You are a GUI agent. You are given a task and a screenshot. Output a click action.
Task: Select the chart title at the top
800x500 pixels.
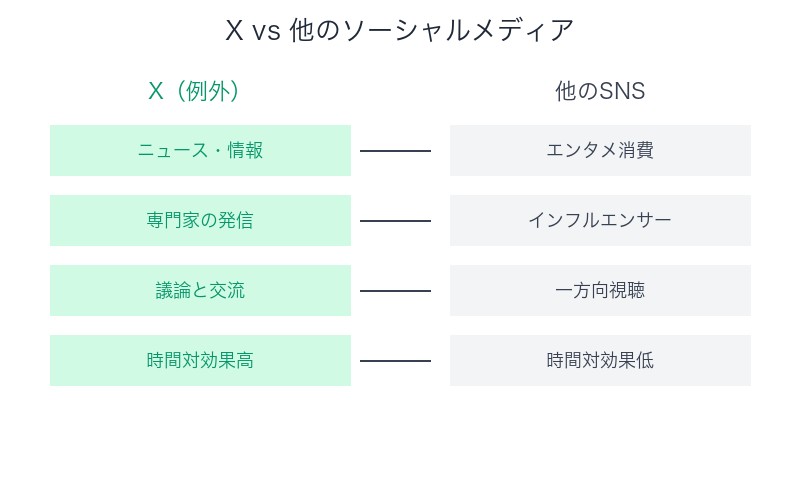[400, 30]
